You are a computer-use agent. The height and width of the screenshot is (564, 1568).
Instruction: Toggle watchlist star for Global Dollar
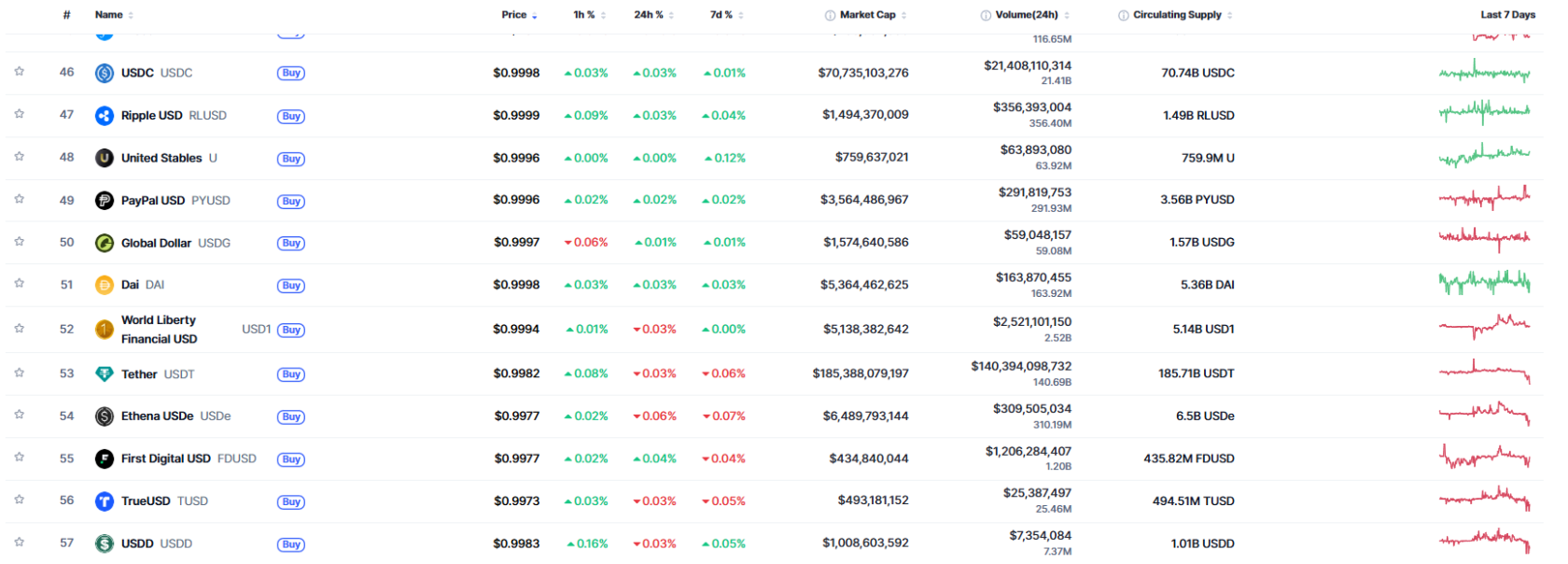click(19, 242)
